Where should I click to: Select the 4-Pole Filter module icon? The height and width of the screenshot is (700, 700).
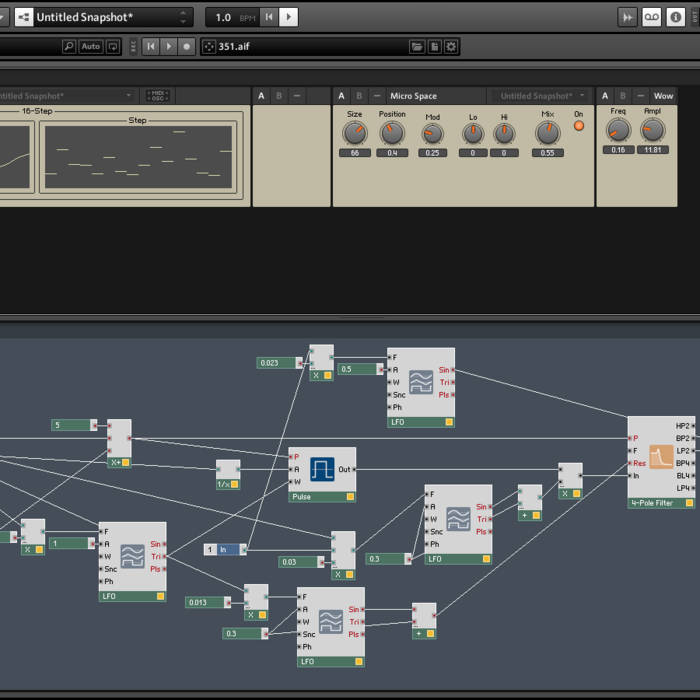[661, 457]
